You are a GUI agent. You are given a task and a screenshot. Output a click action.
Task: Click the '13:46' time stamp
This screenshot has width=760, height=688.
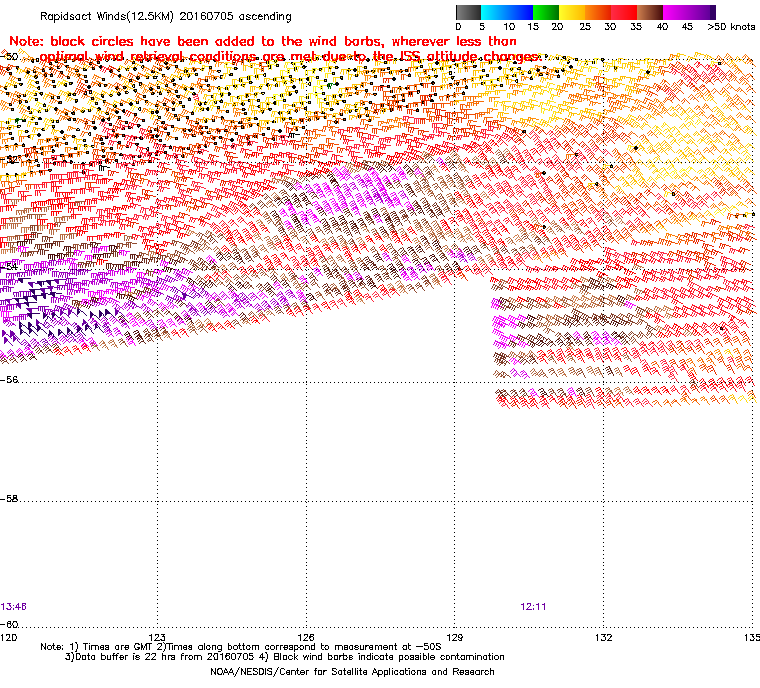click(x=14, y=607)
